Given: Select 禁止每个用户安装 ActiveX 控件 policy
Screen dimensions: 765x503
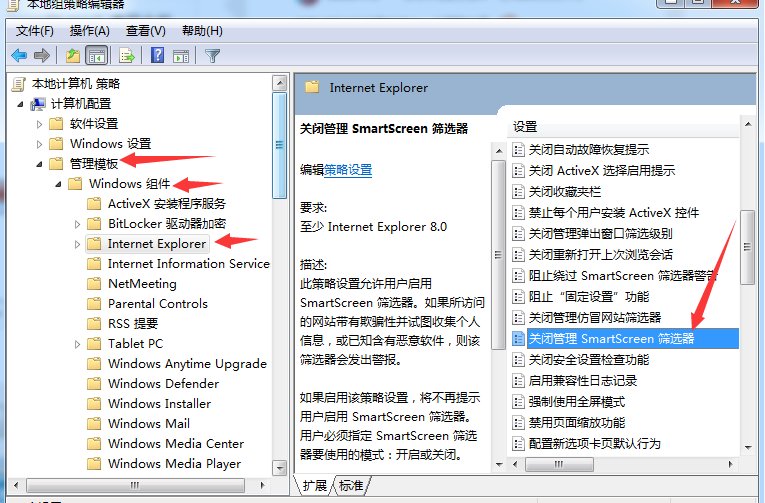Looking at the screenshot, I should (614, 213).
